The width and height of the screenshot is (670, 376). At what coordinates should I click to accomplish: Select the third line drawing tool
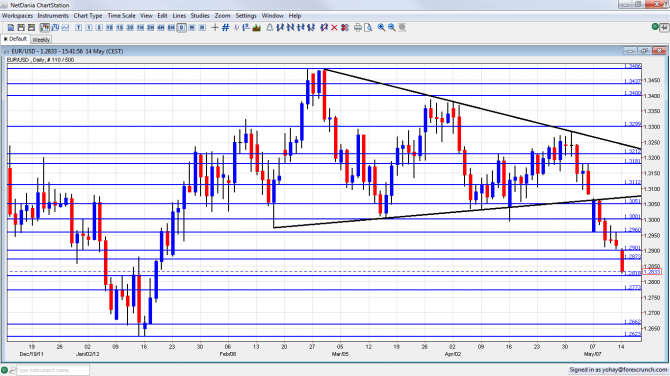click(301, 28)
